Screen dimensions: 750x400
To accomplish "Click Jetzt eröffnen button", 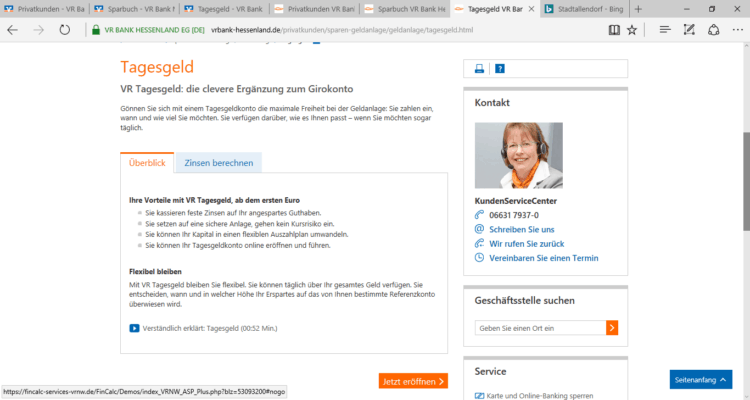I will point(413,381).
